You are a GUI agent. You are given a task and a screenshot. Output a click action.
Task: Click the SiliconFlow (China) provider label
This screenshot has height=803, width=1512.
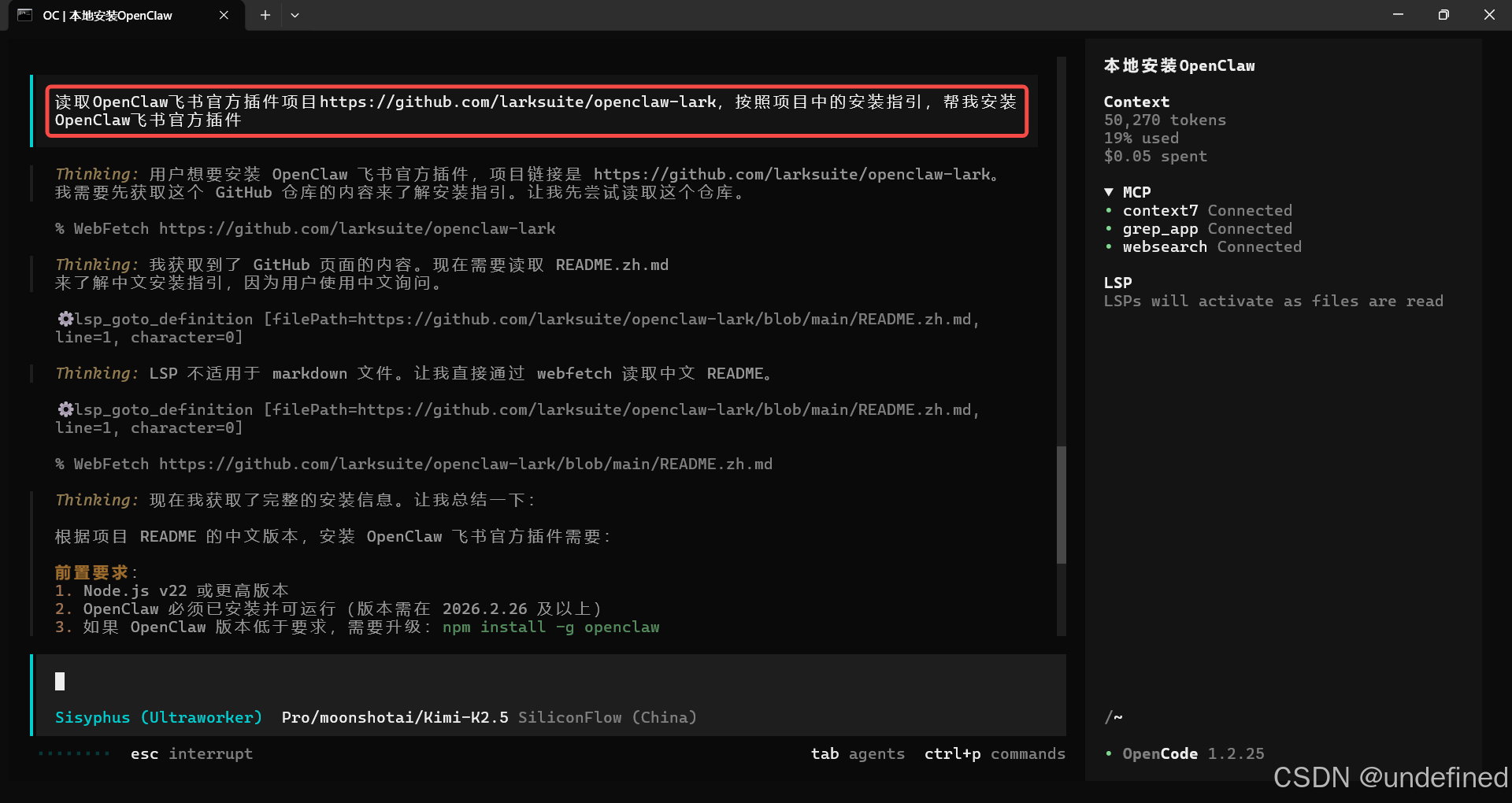pos(607,717)
